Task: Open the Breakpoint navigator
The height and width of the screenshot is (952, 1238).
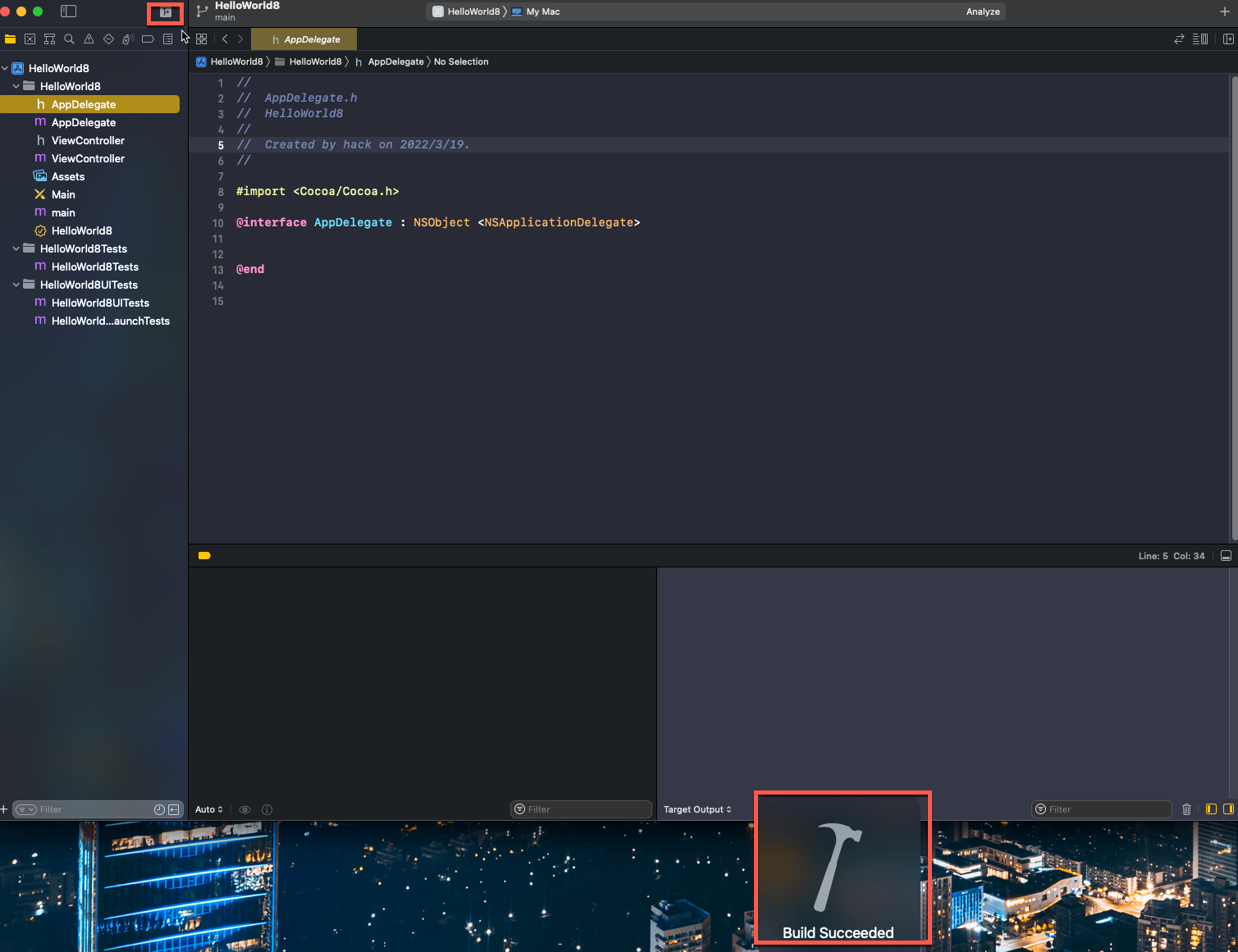Action: click(x=148, y=39)
